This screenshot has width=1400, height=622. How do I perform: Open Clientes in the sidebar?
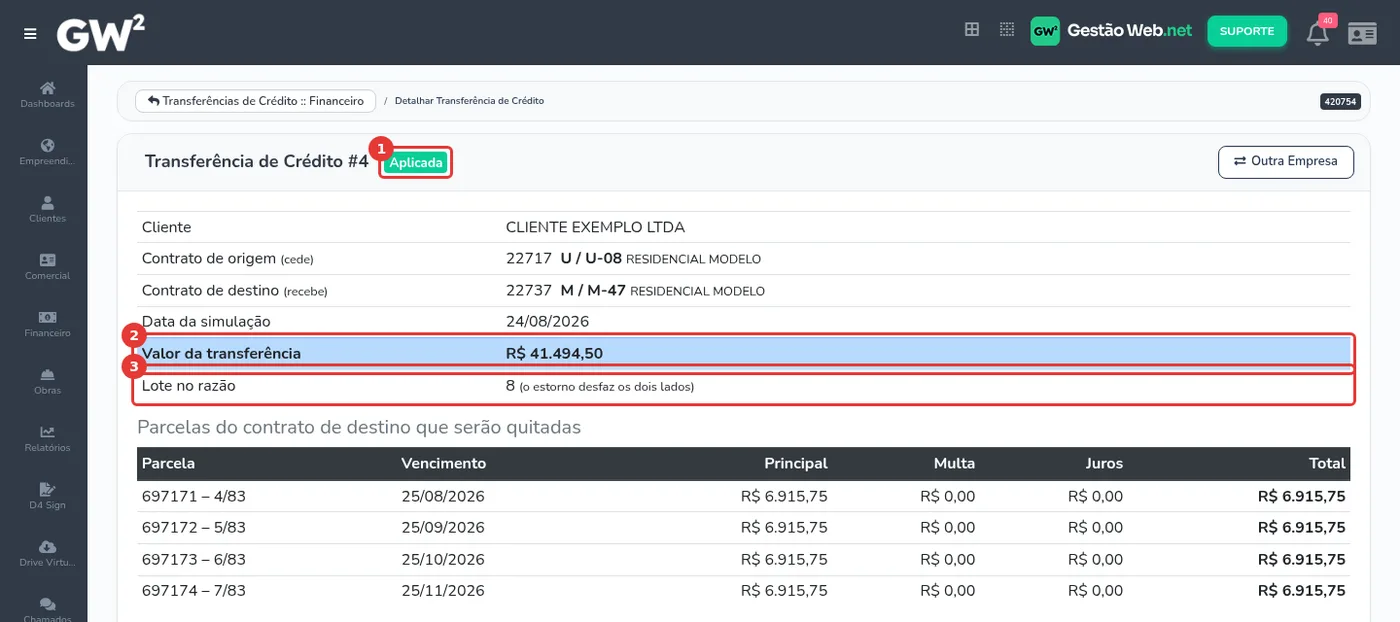pos(47,209)
